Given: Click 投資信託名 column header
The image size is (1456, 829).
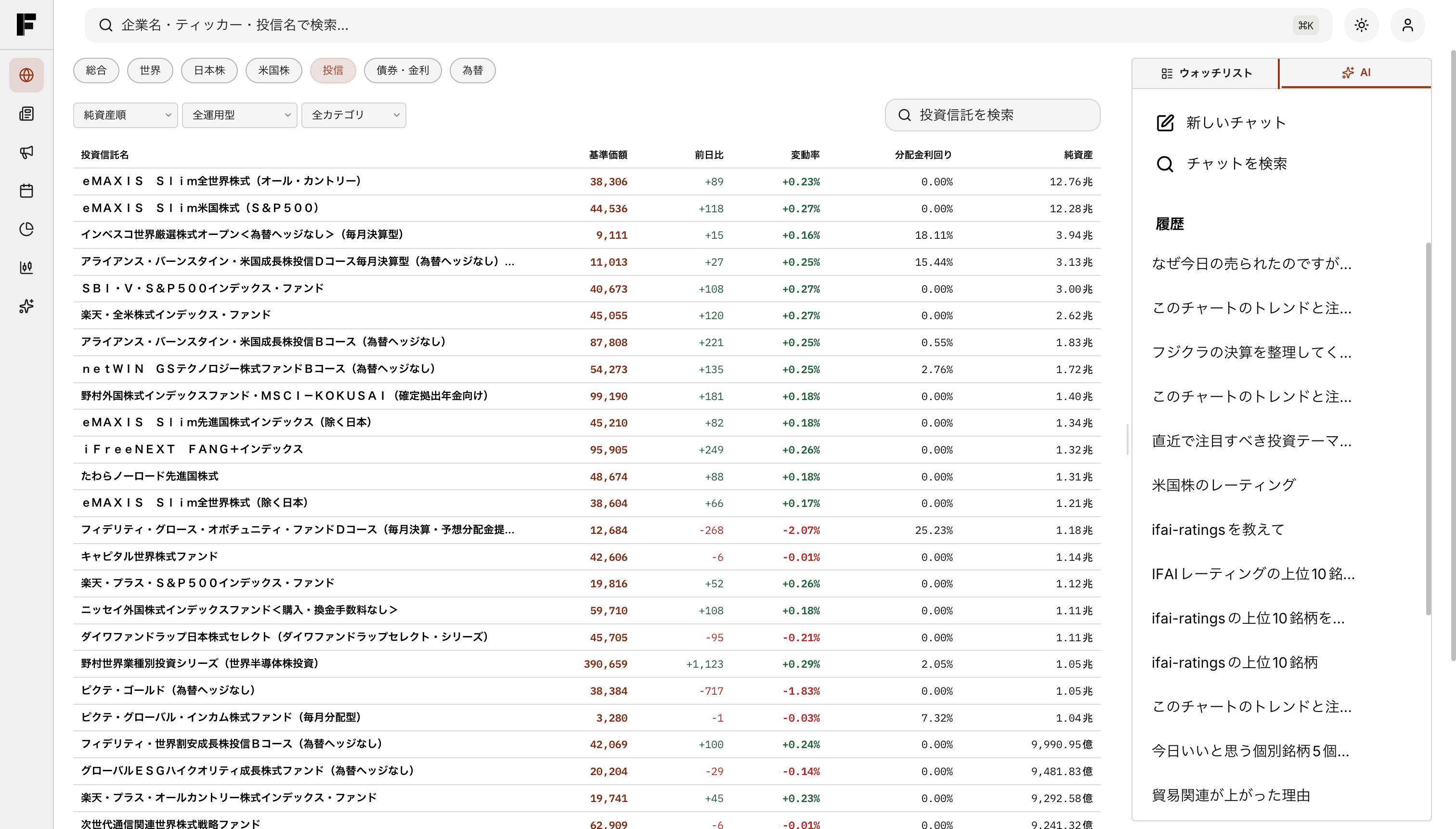Looking at the screenshot, I should [105, 155].
